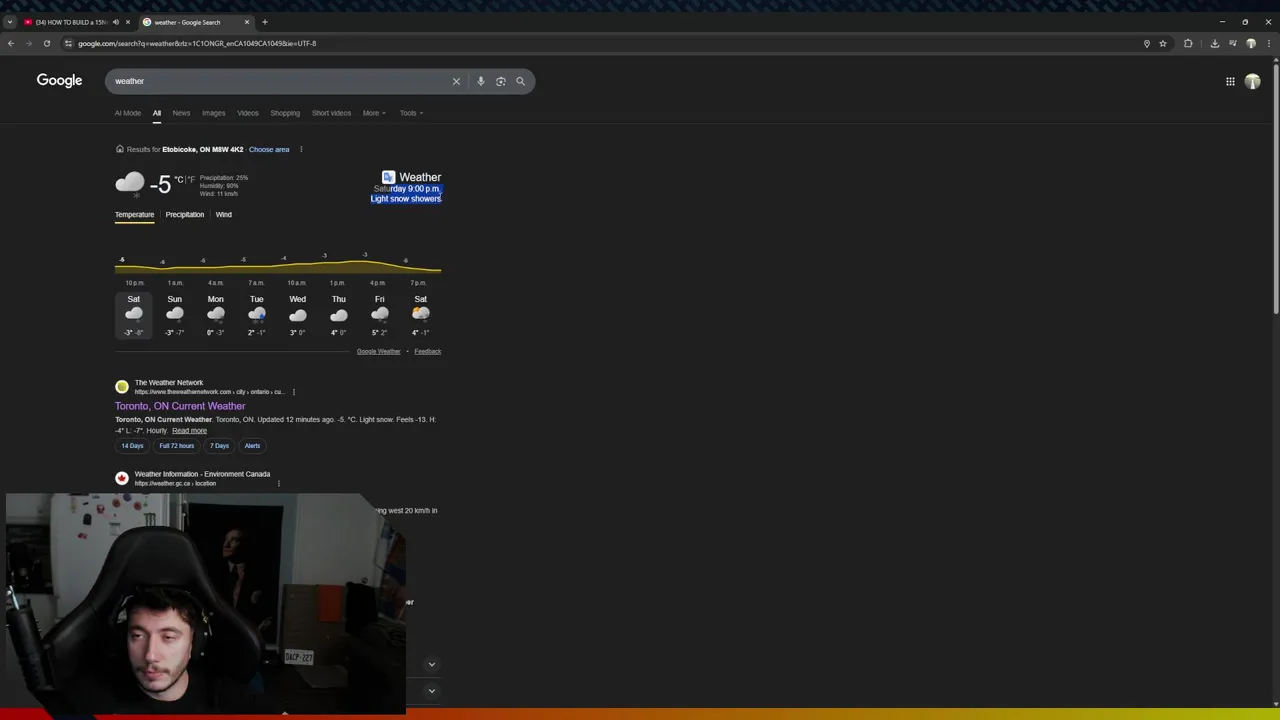1280x720 pixels.
Task: Click the page vertical scrollbar thumb
Action: click(x=1276, y=188)
